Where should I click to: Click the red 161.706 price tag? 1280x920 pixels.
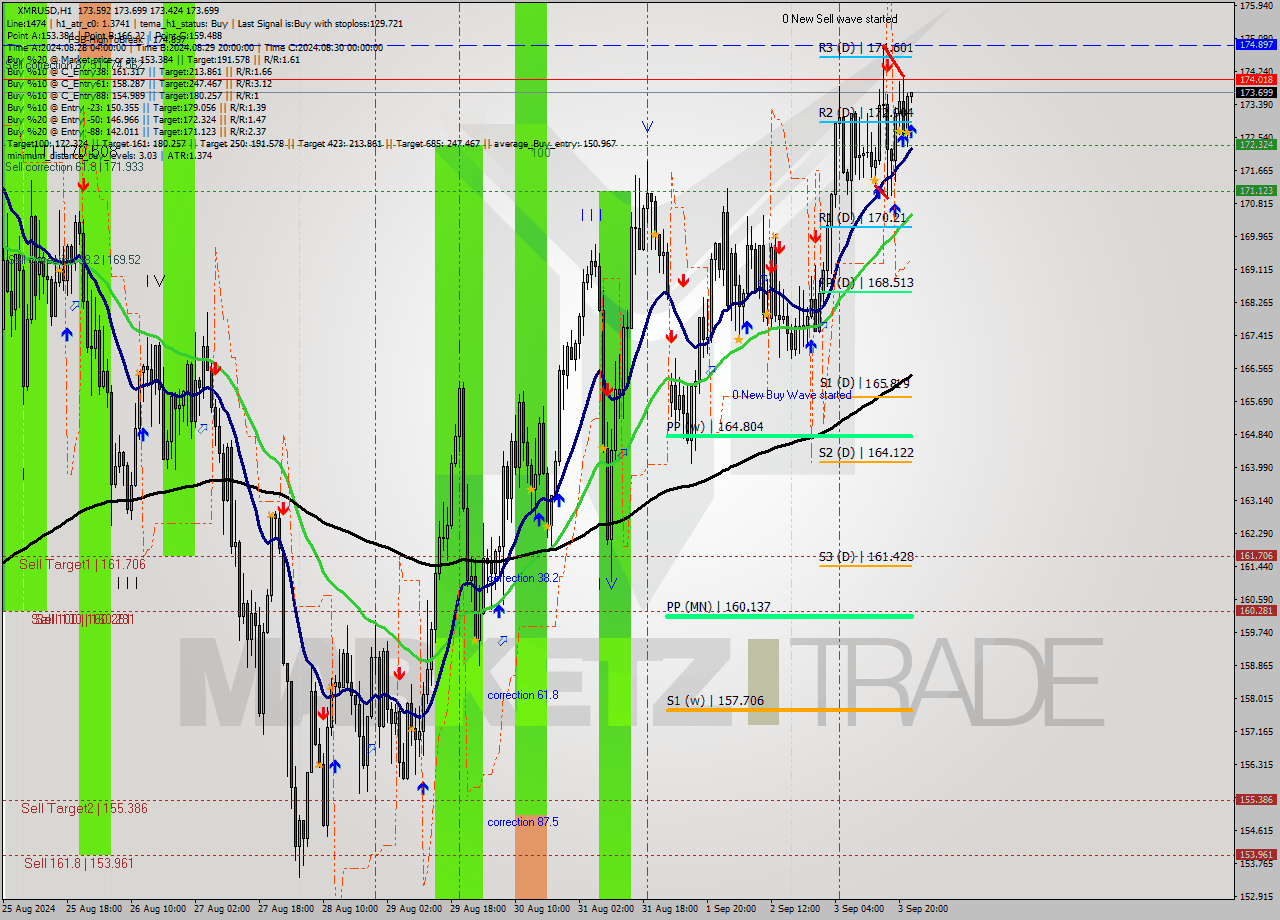[x=1256, y=555]
